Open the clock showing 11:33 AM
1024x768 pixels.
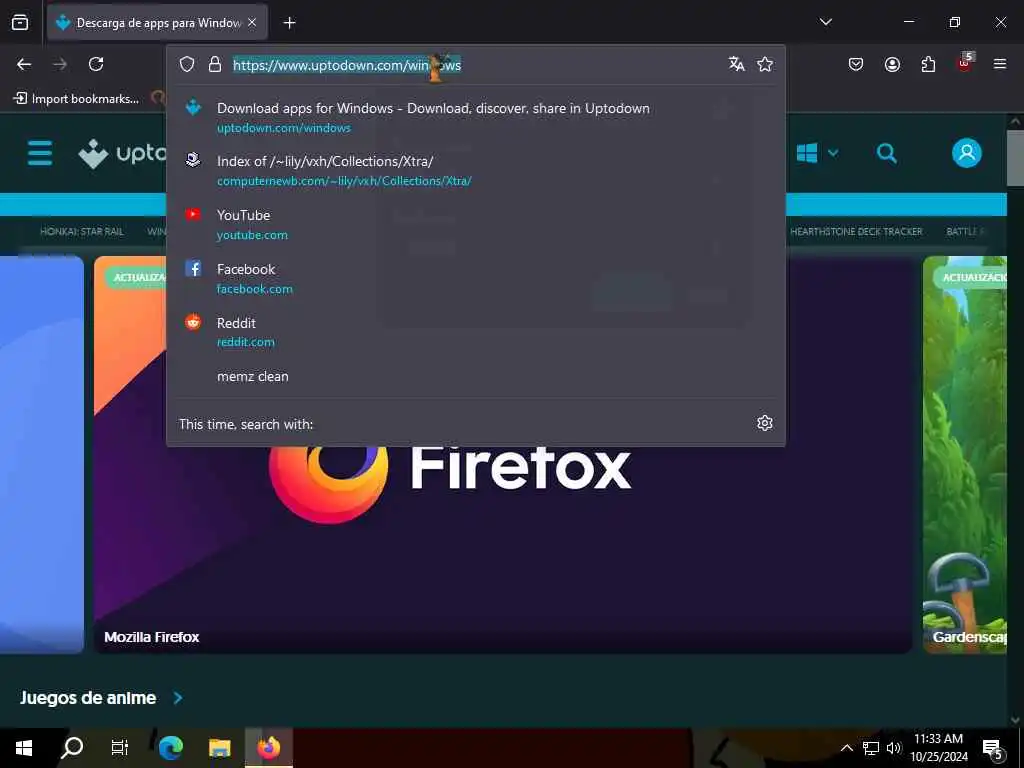click(938, 748)
